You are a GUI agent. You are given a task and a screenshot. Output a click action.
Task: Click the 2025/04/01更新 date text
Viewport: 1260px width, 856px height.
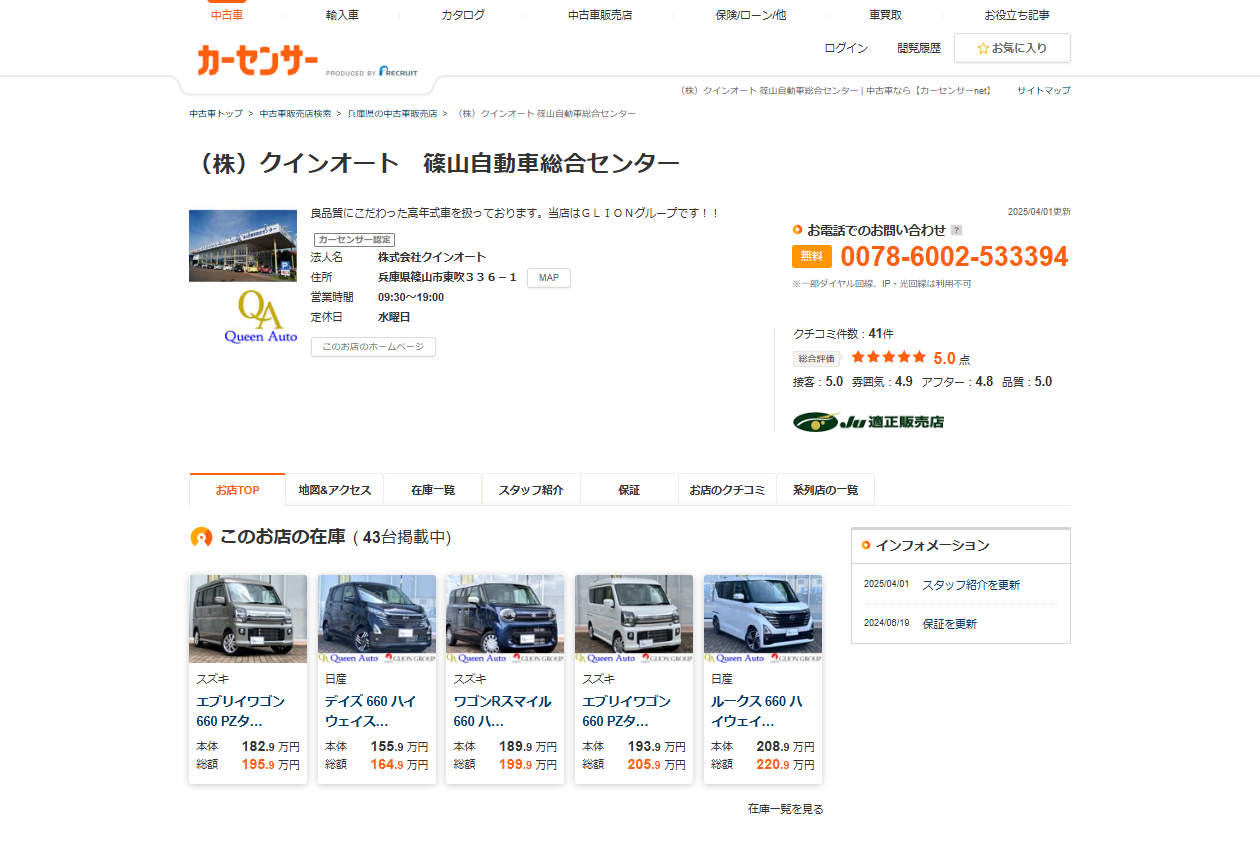[1039, 212]
